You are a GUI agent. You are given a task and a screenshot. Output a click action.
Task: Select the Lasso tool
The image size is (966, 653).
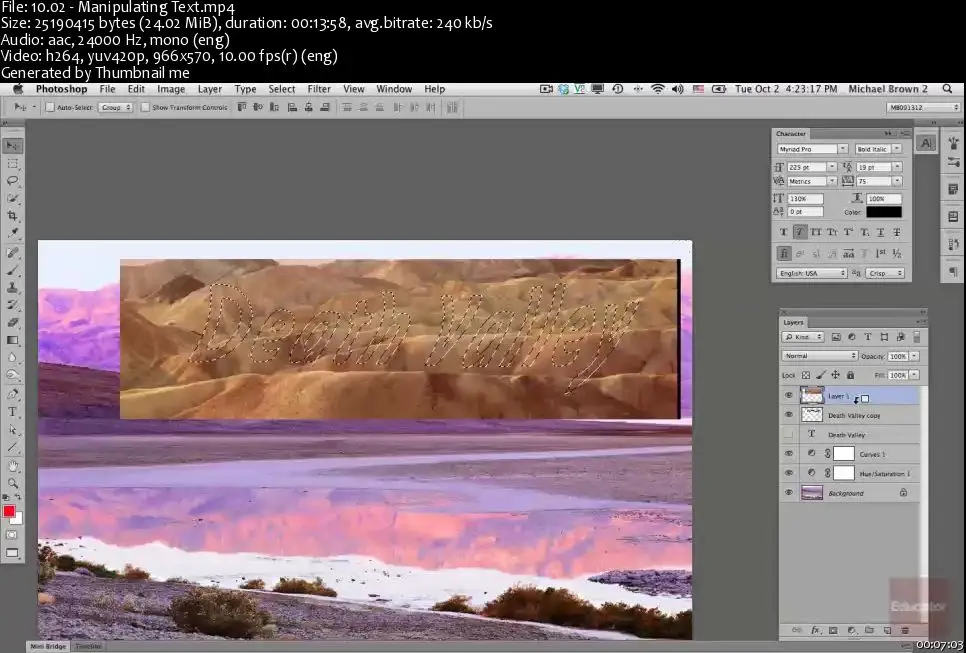click(12, 180)
